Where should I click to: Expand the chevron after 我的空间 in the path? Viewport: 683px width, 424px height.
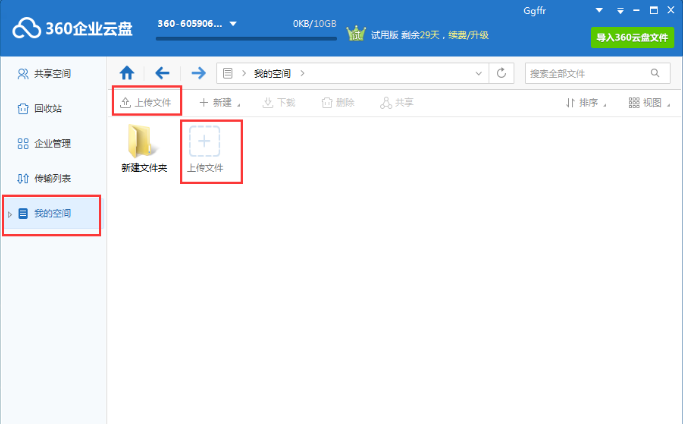(x=302, y=73)
